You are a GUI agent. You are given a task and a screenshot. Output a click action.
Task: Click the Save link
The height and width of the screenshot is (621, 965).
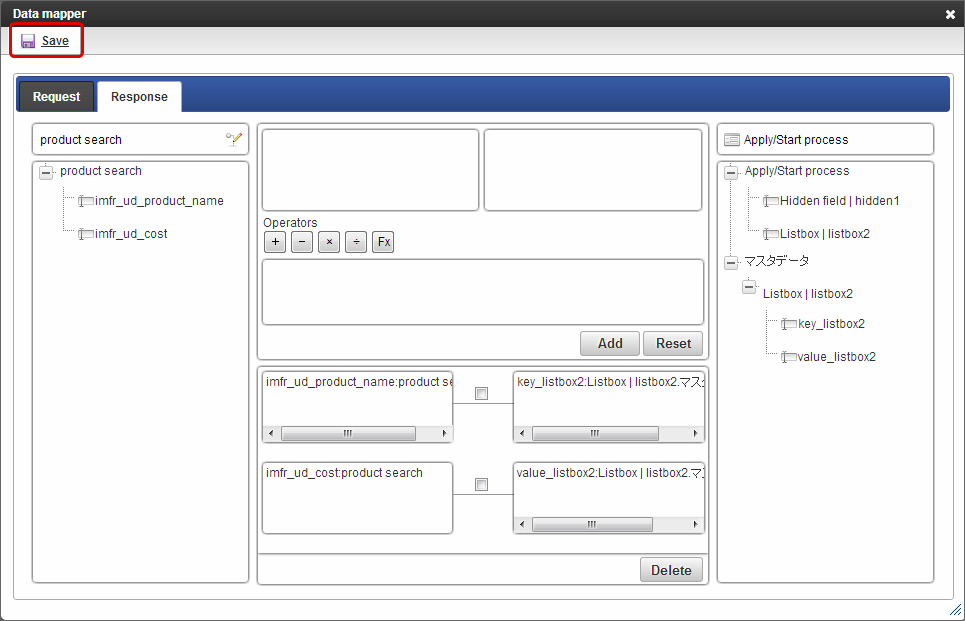[x=55, y=41]
